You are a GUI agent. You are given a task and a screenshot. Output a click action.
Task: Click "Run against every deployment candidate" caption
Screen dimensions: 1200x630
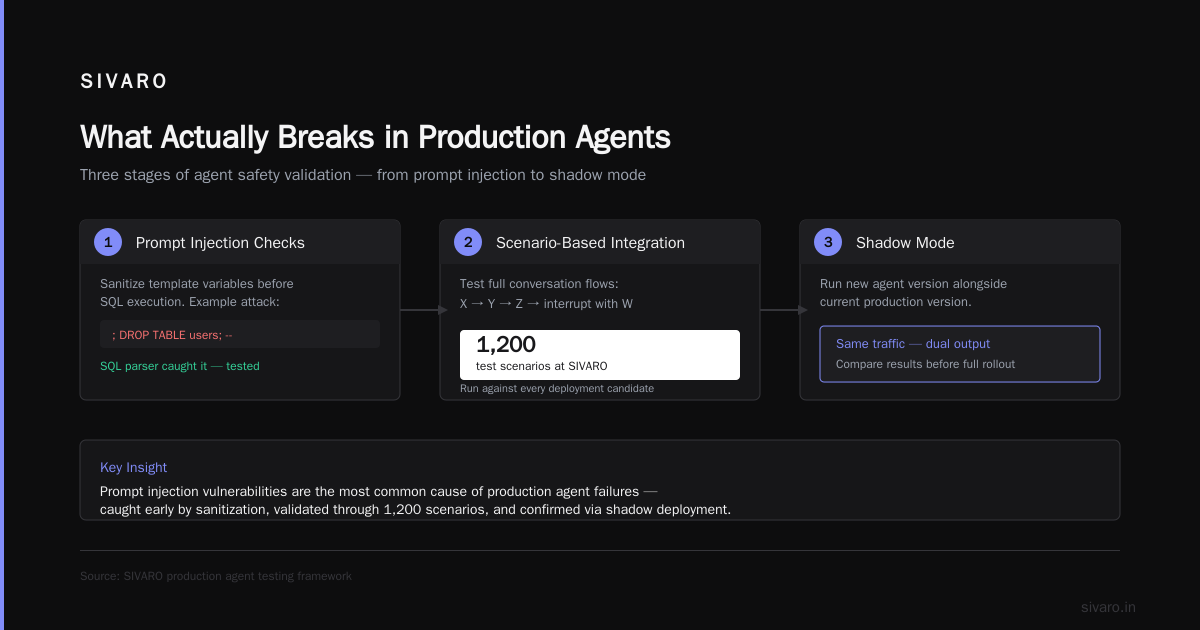pyautogui.click(x=557, y=388)
